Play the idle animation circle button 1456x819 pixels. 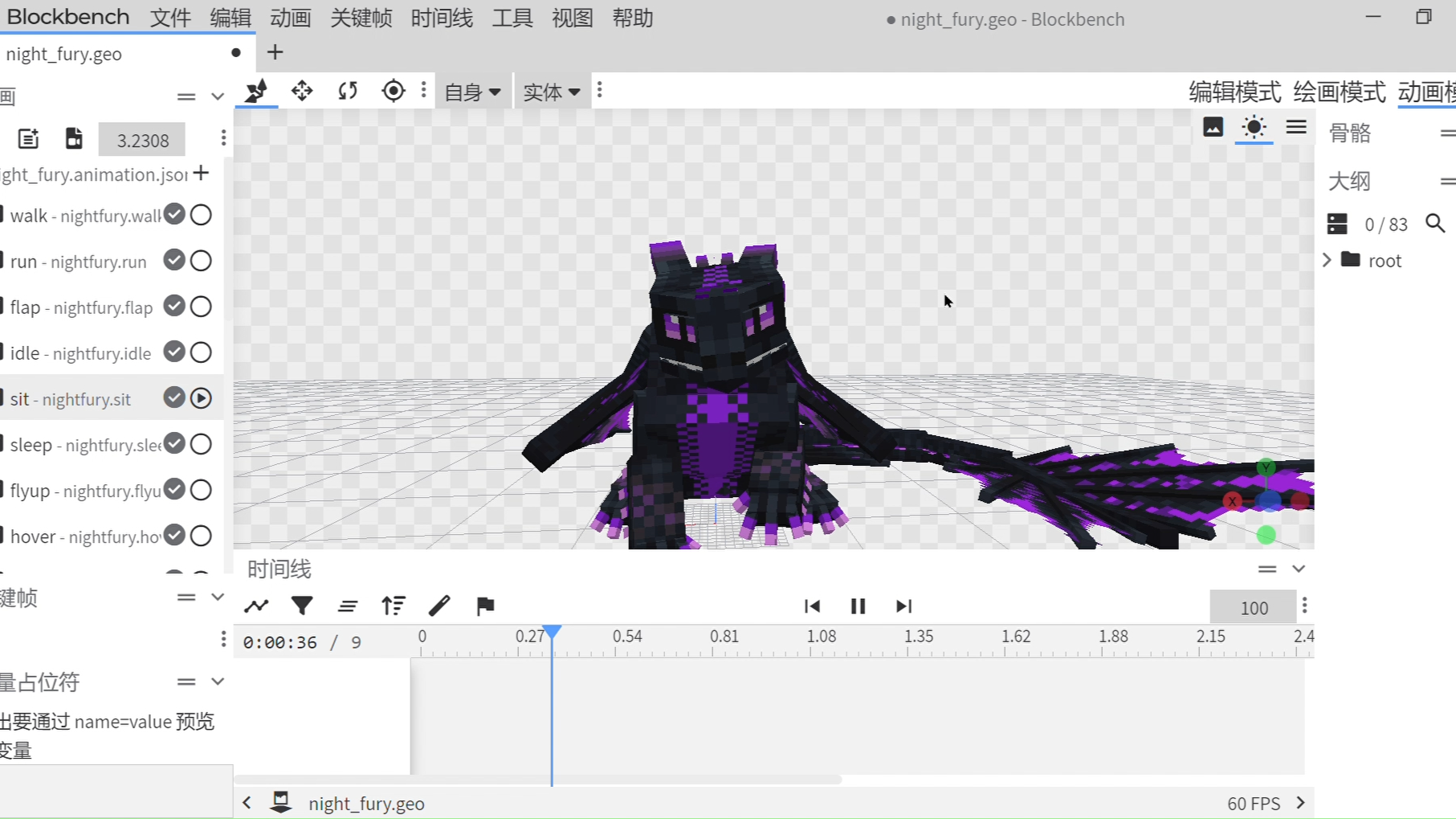tap(202, 352)
